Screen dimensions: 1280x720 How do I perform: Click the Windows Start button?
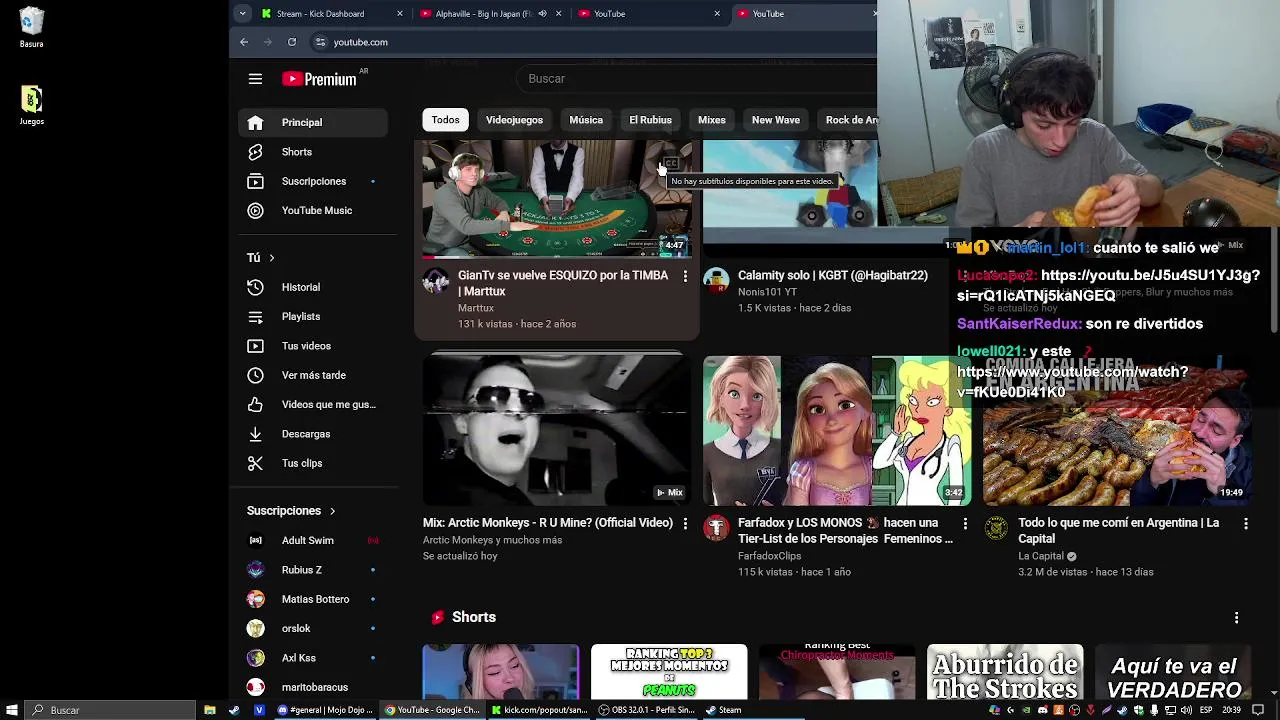click(x=11, y=710)
